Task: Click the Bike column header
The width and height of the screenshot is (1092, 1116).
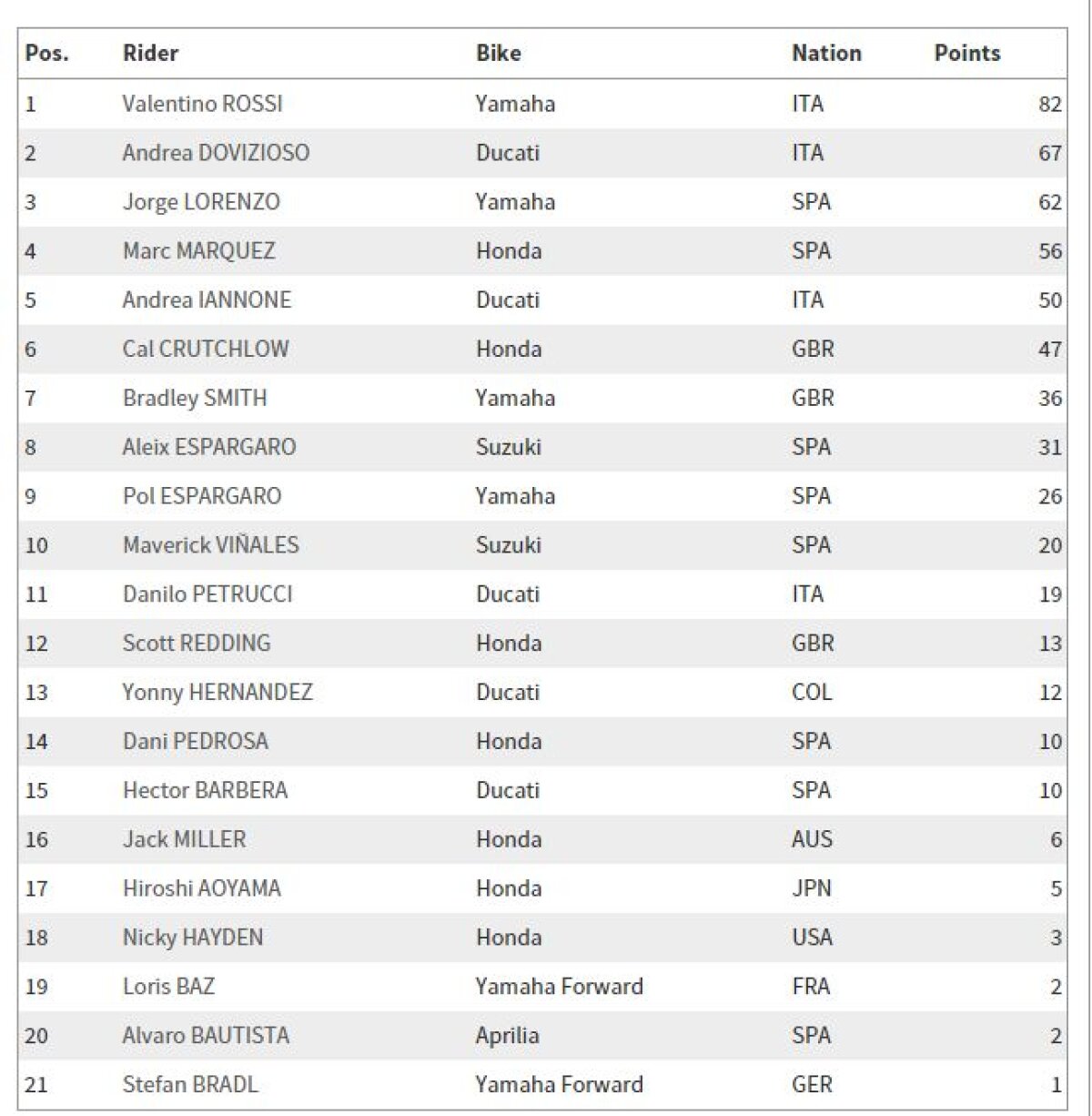Action: click(x=498, y=53)
